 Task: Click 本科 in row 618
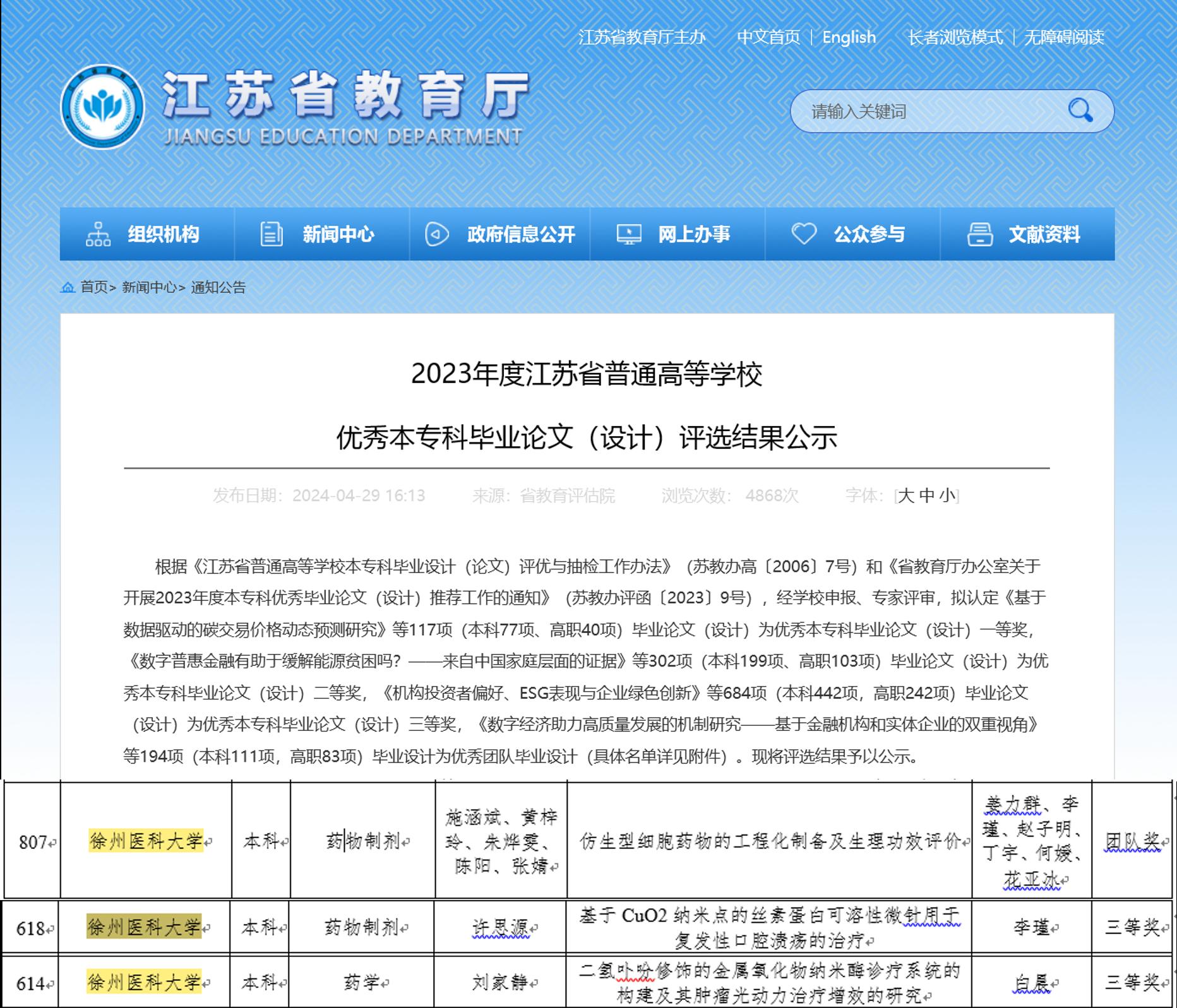click(x=261, y=927)
